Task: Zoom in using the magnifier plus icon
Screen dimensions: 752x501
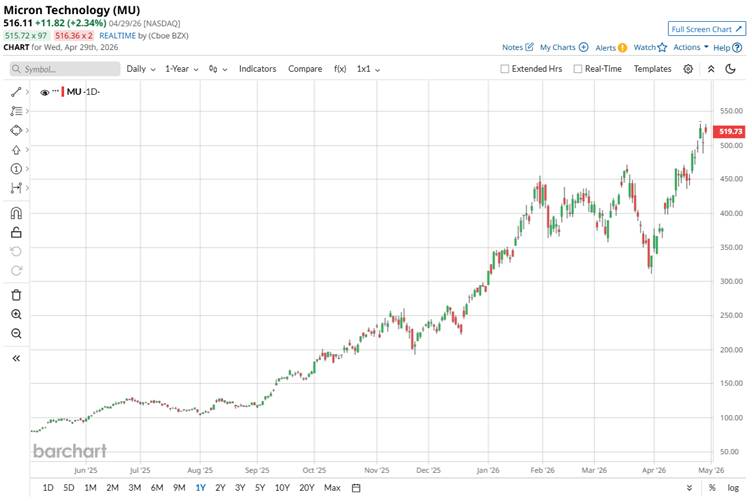Action: coord(16,314)
